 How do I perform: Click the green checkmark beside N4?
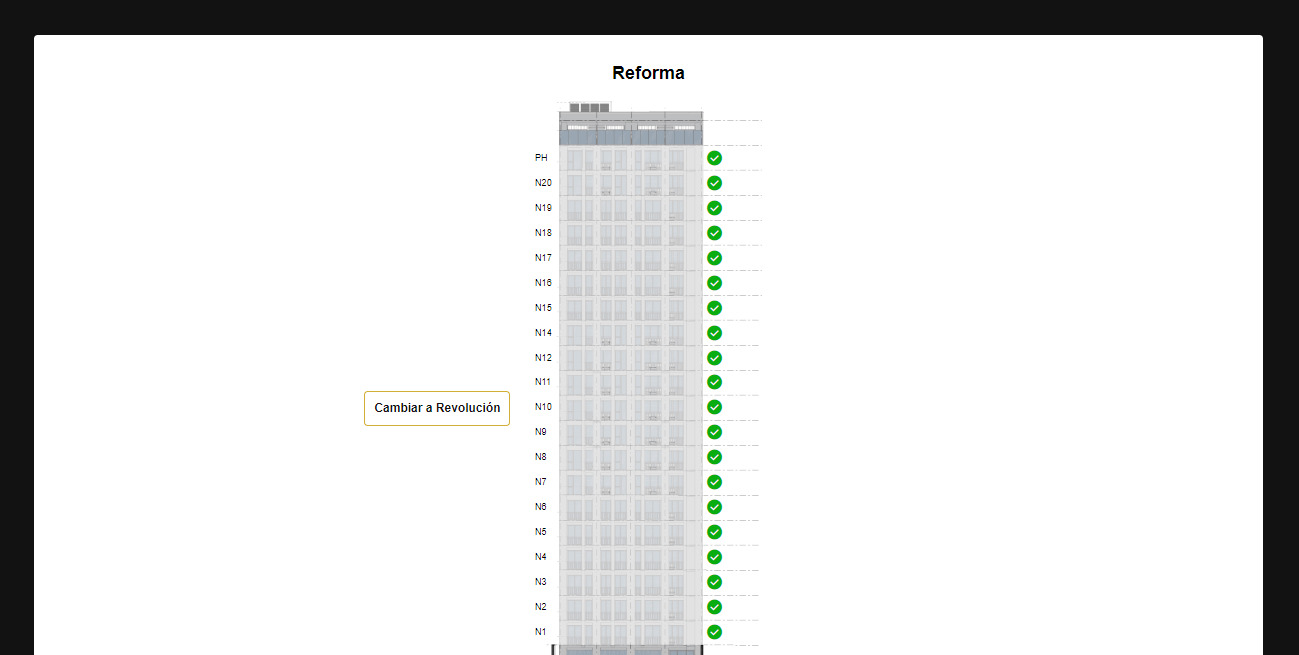point(714,557)
